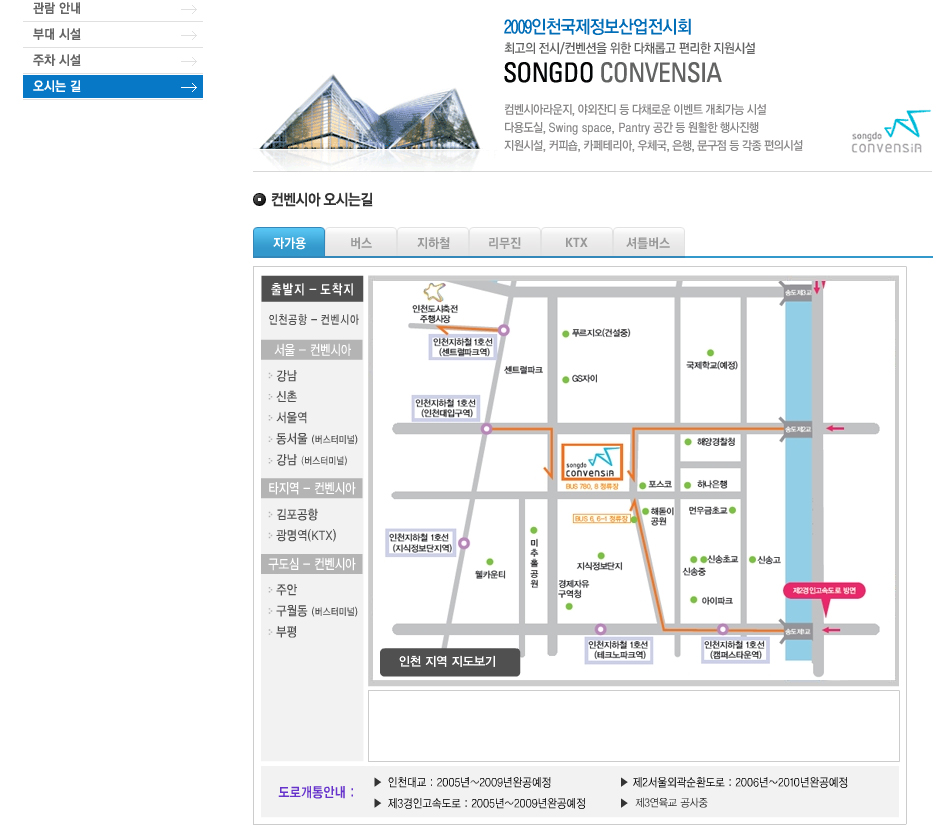This screenshot has width=952, height=831.
Task: Click the 지식정보단지 green marker
Action: tap(601, 555)
